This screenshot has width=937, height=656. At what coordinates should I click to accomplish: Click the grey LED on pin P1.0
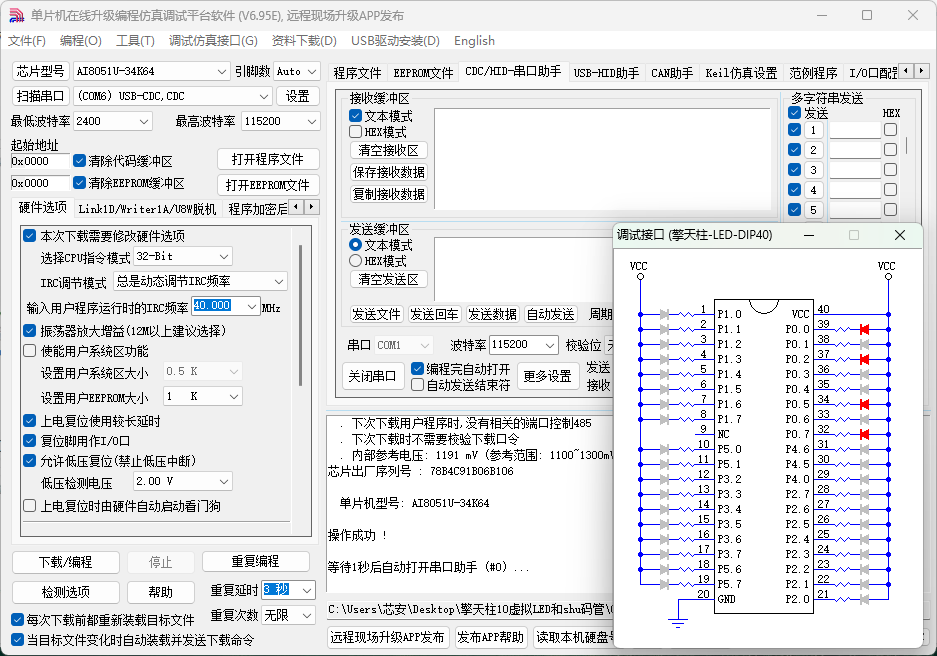[665, 314]
